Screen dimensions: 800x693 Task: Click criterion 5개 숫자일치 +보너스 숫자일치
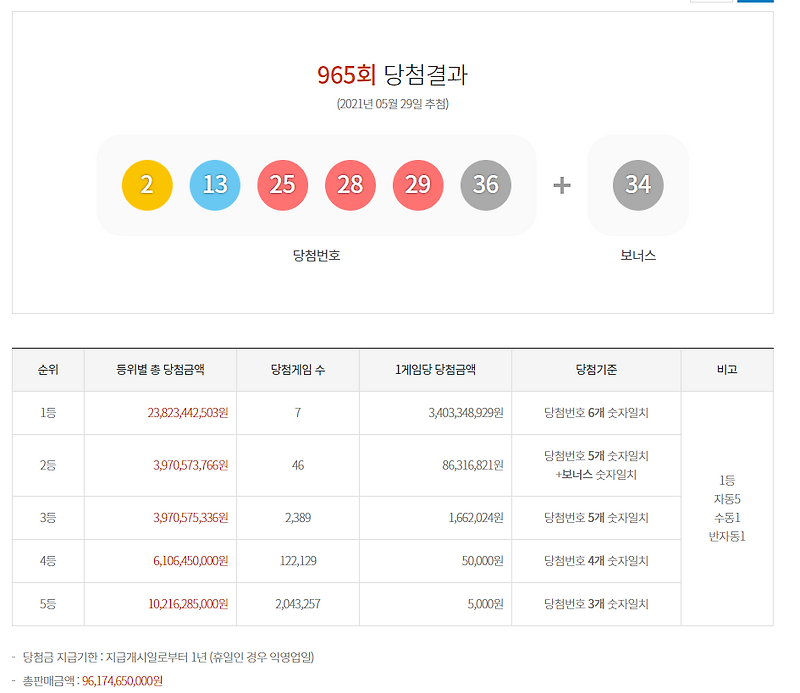point(596,465)
